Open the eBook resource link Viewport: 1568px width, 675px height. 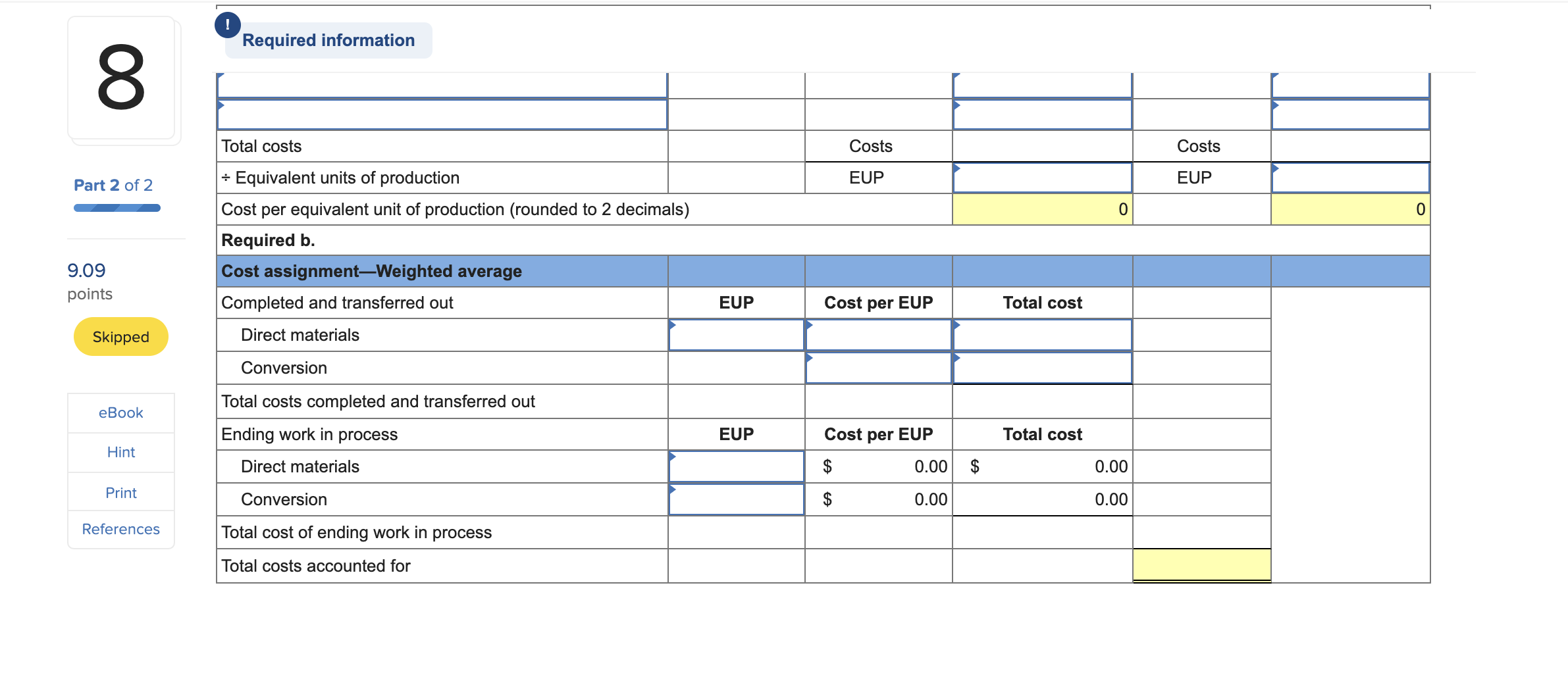click(x=120, y=413)
